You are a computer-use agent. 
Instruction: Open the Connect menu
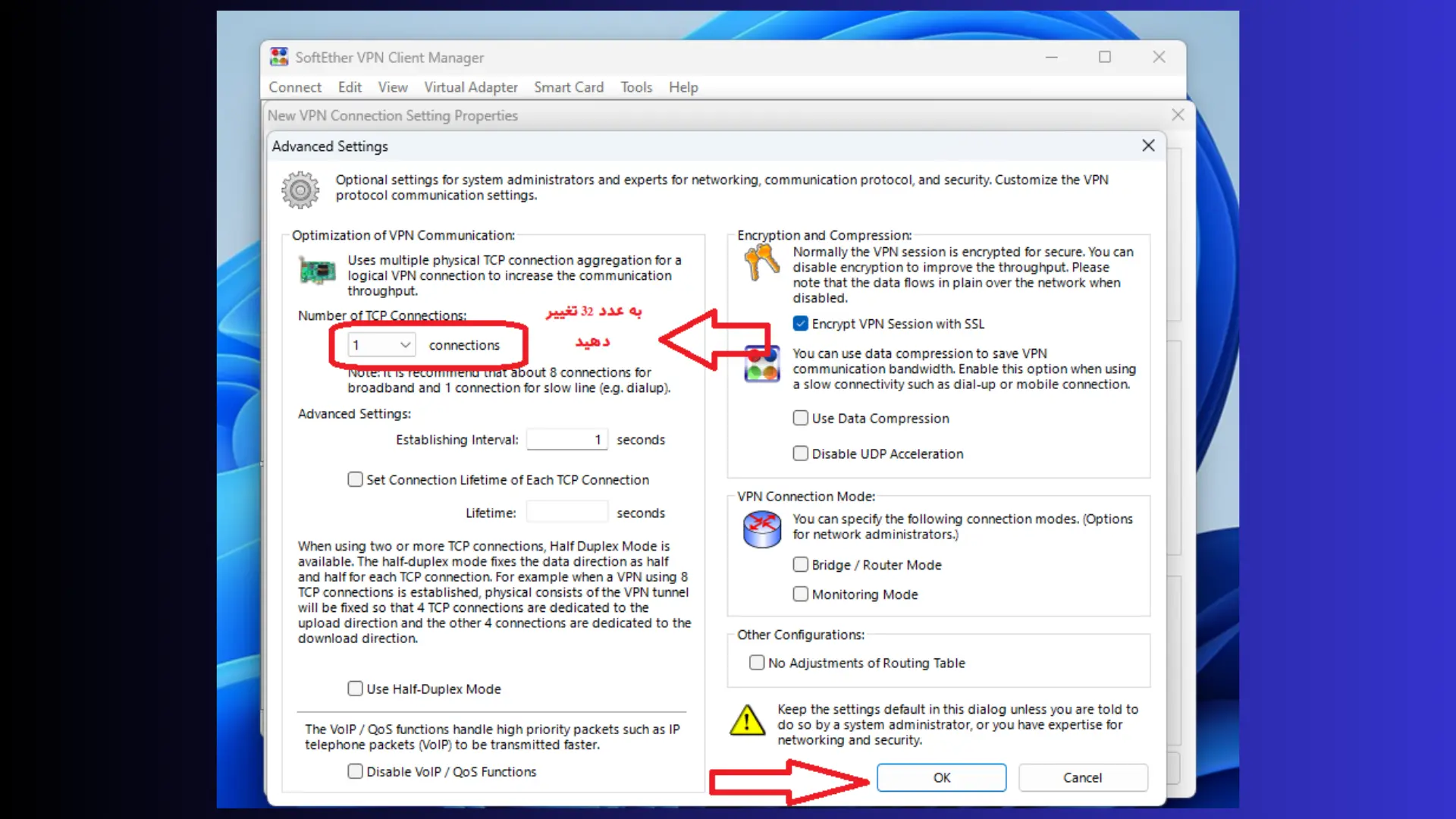(295, 87)
